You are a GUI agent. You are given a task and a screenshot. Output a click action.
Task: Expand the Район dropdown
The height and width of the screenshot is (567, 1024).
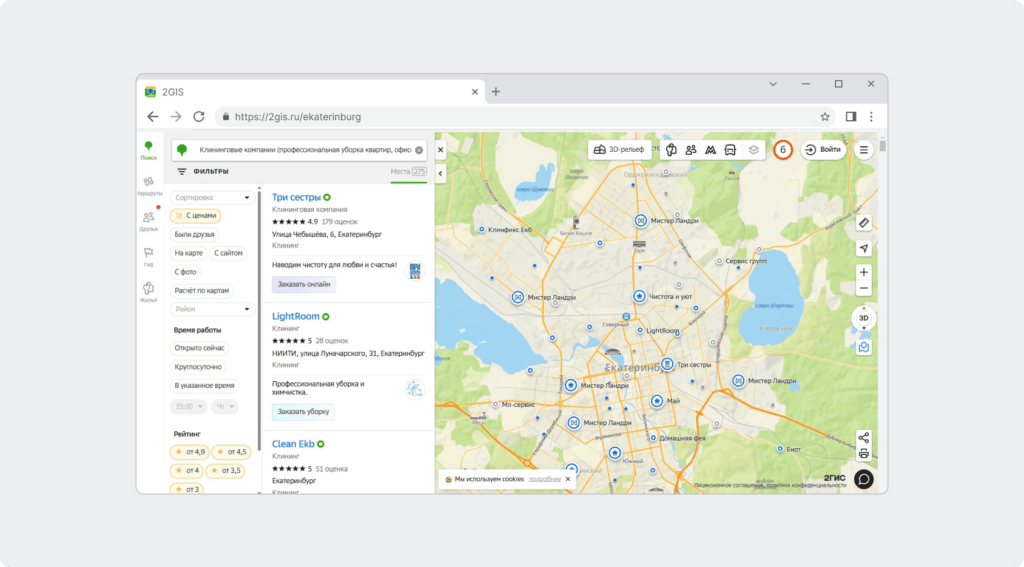point(212,309)
